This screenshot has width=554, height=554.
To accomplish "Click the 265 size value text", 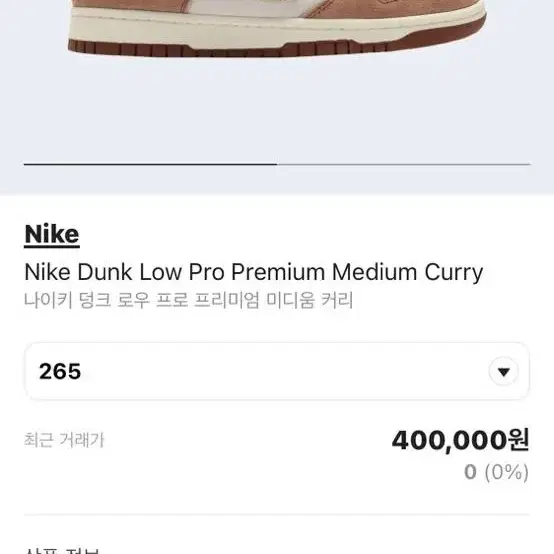I will pos(60,371).
